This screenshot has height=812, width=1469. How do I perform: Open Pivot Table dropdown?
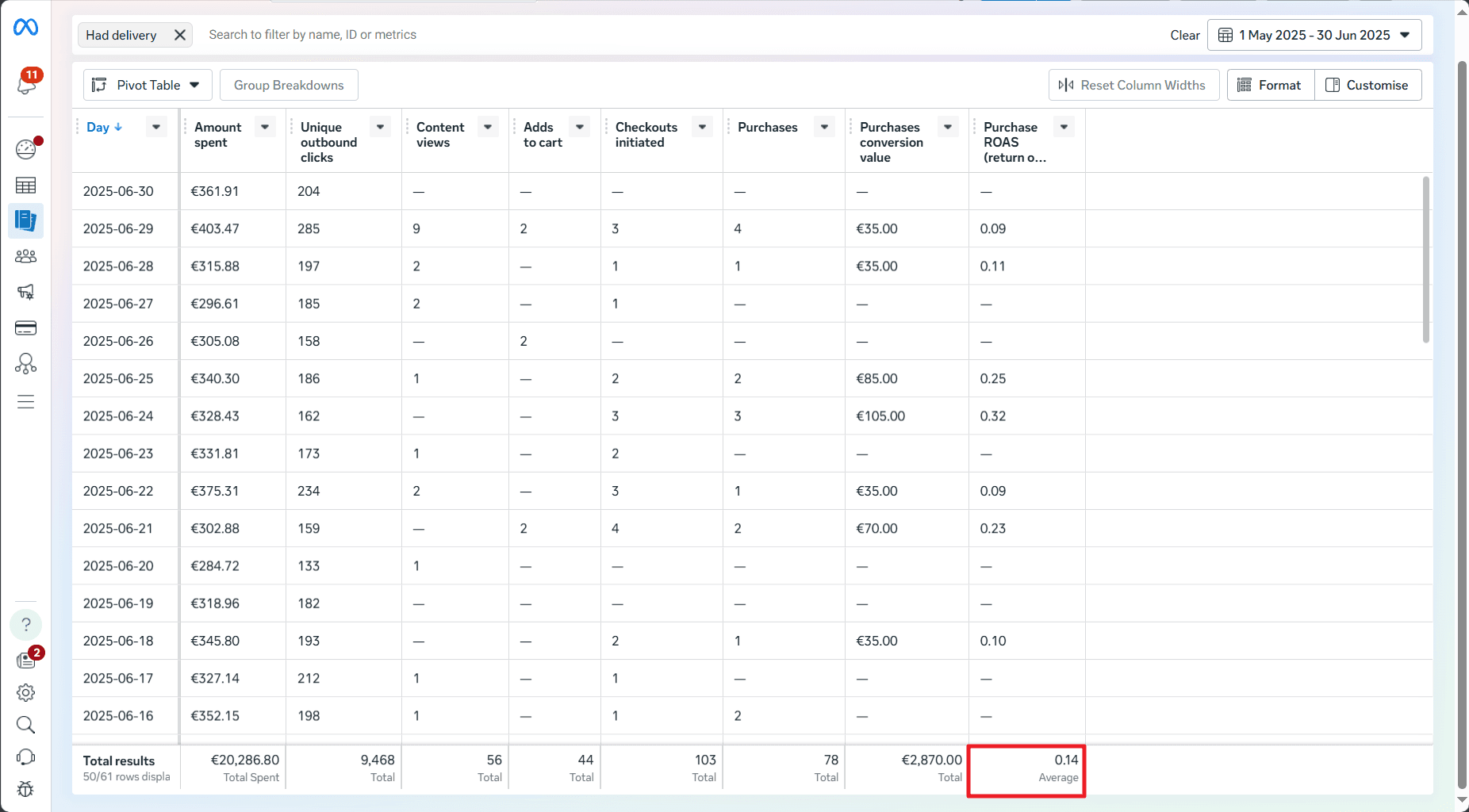click(x=148, y=85)
